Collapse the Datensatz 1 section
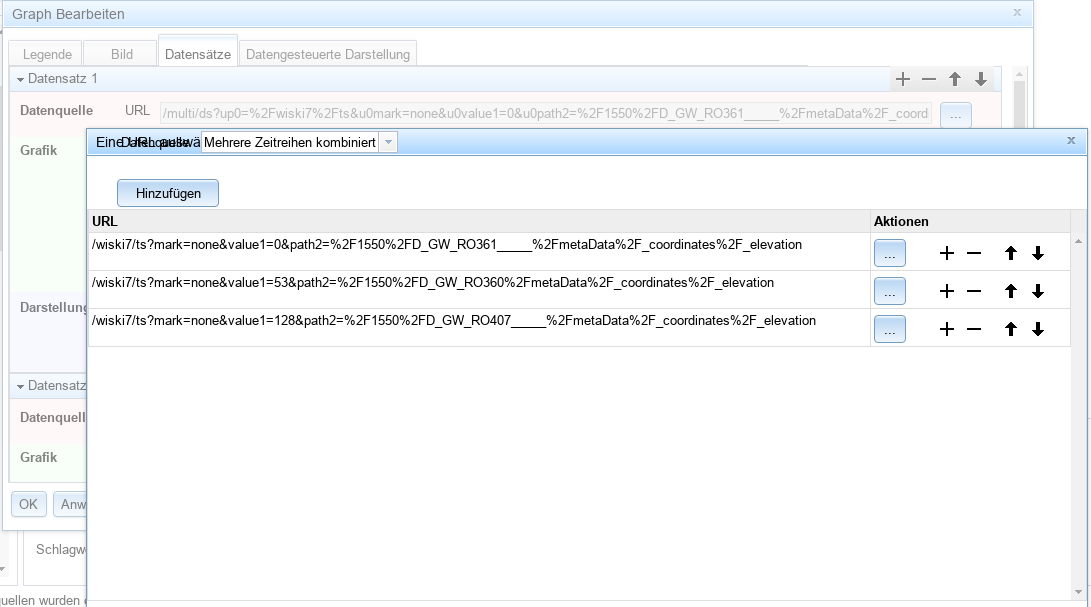 click(20, 79)
